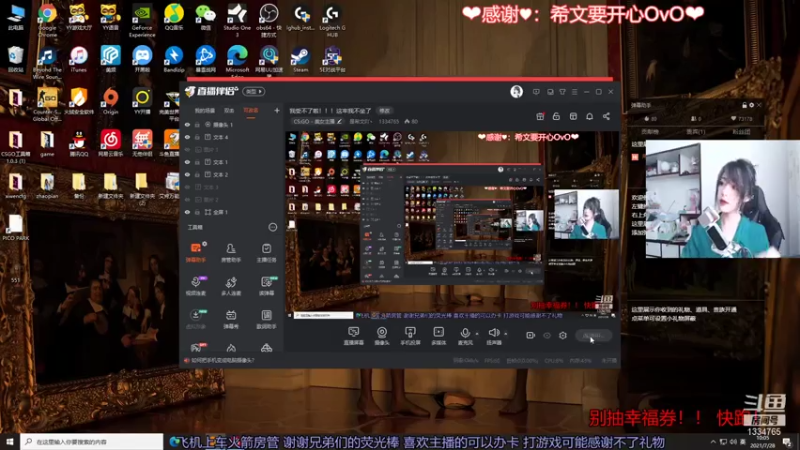The width and height of the screenshot is (800, 450).
Task: Add a multimedia source (多媒体)
Action: (x=438, y=336)
